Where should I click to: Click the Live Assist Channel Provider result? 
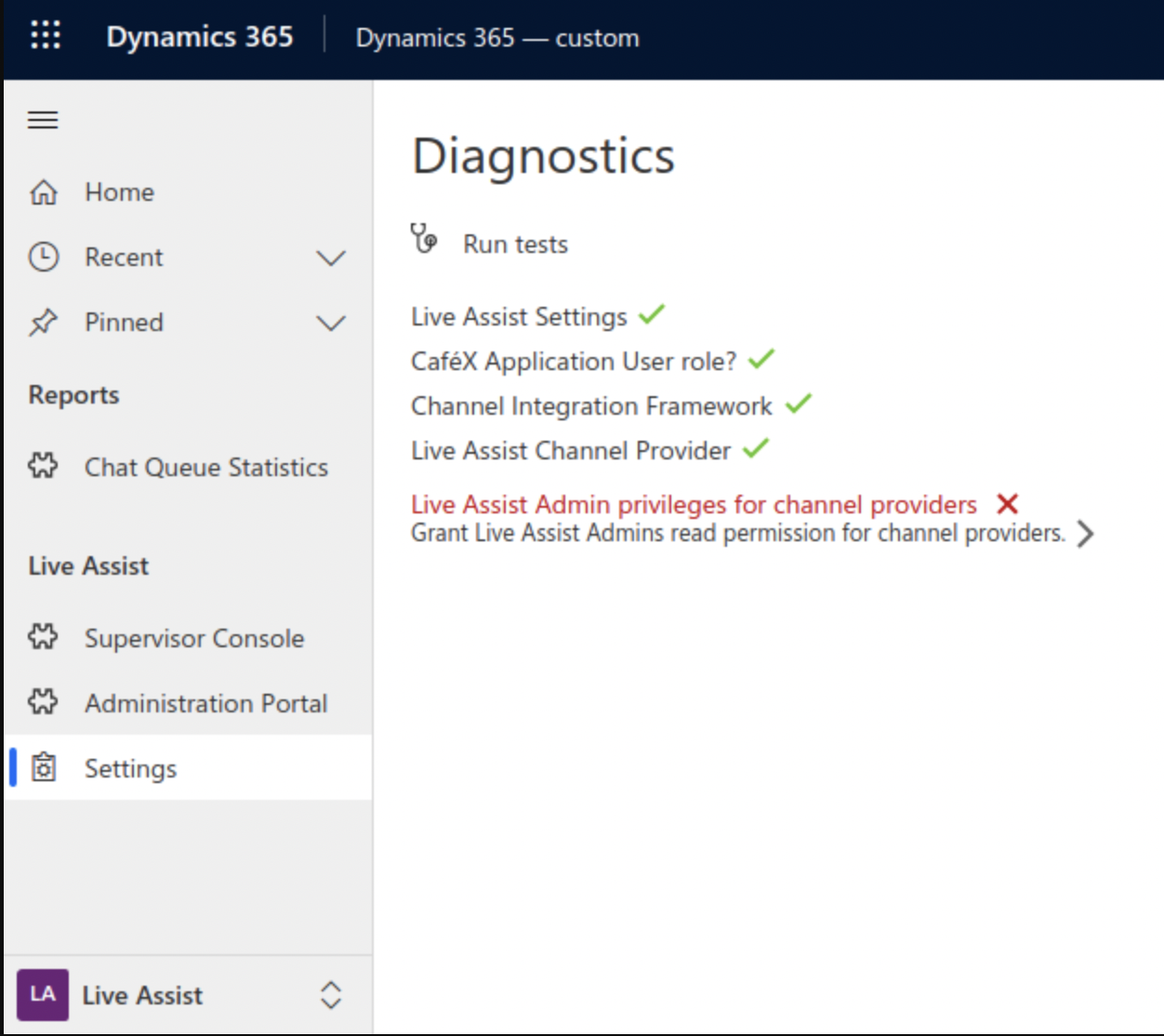point(571,450)
